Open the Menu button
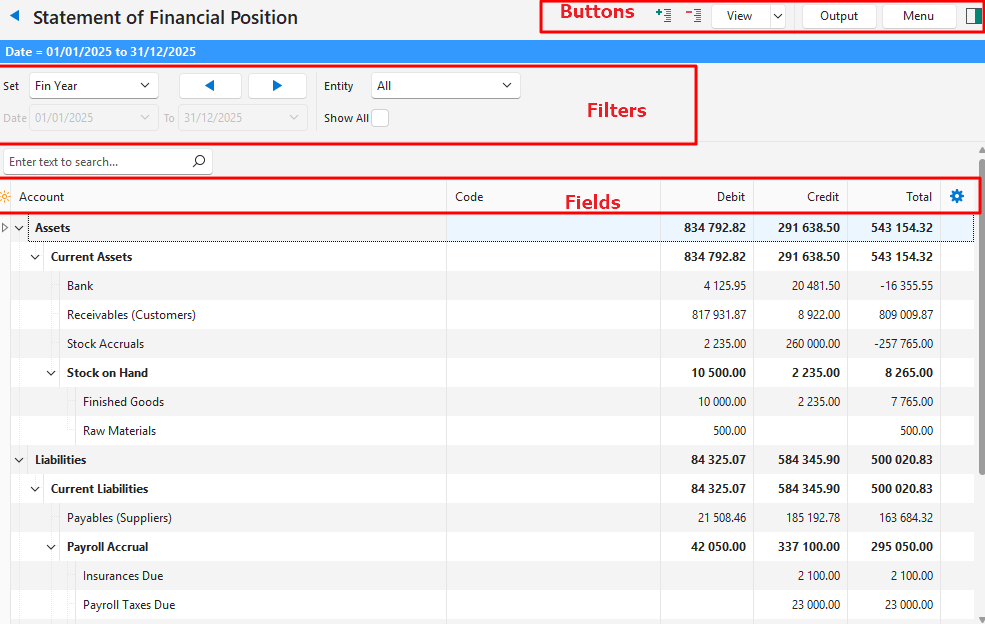 tap(918, 16)
